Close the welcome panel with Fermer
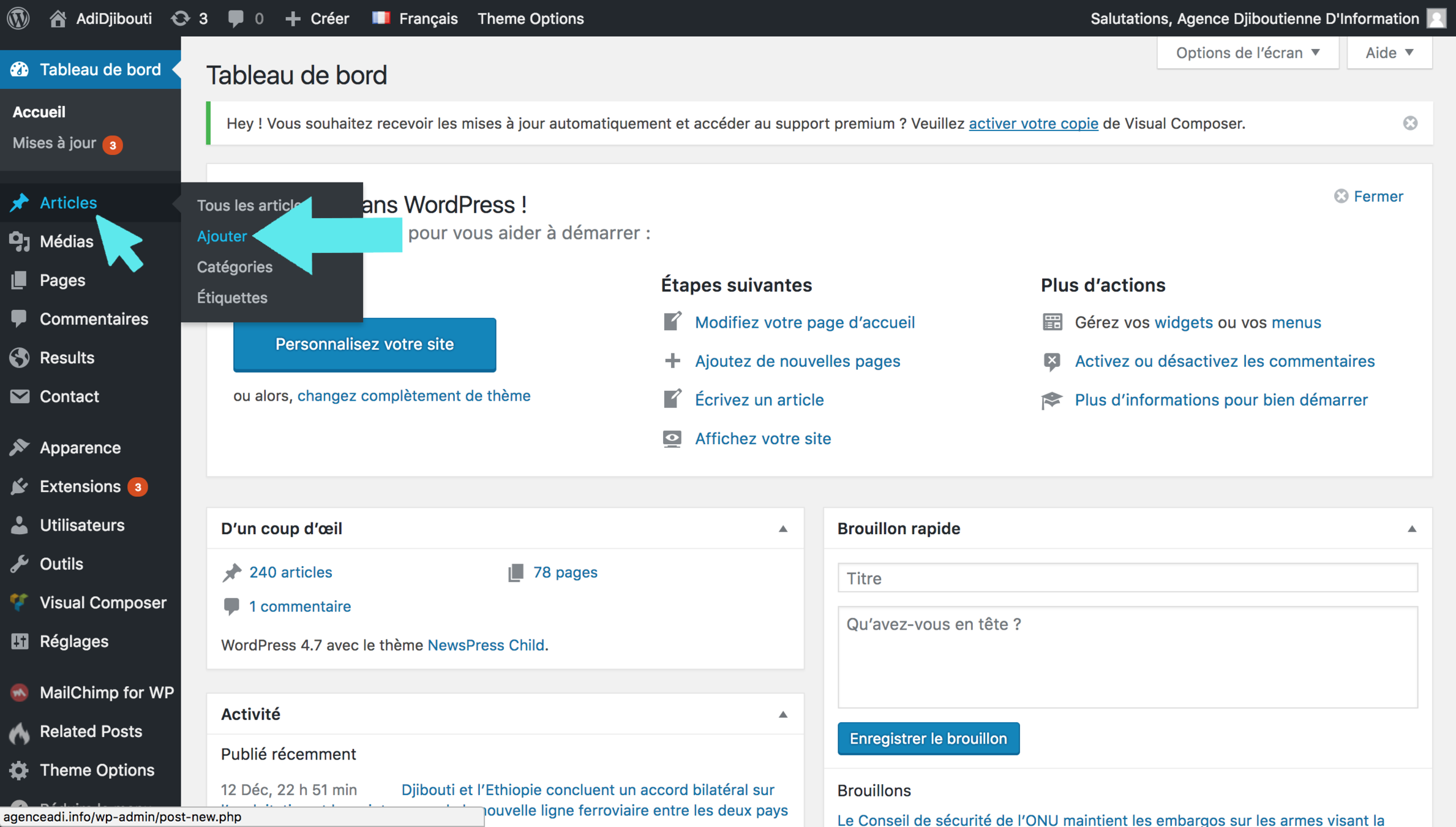 [x=1368, y=196]
